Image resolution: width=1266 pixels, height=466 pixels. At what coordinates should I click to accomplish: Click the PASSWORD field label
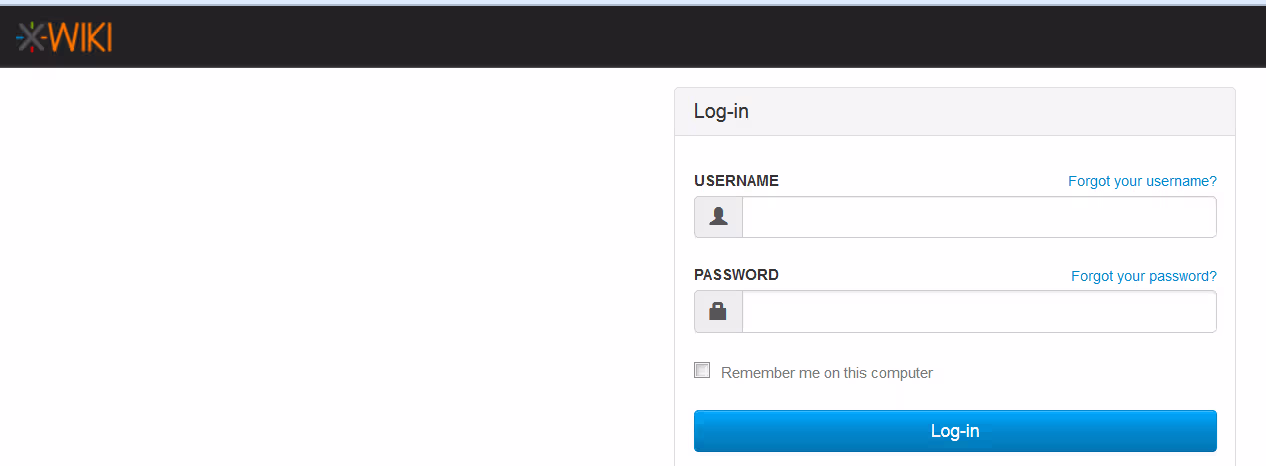(x=736, y=275)
